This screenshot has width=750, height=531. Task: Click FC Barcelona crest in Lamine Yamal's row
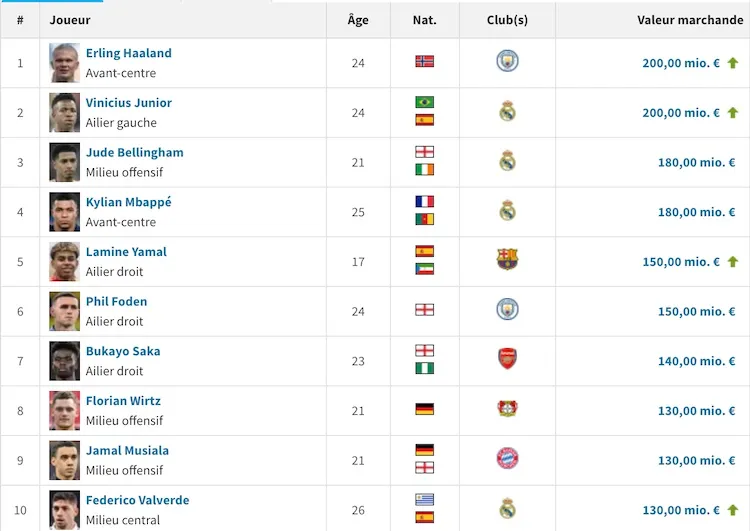[x=507, y=260]
